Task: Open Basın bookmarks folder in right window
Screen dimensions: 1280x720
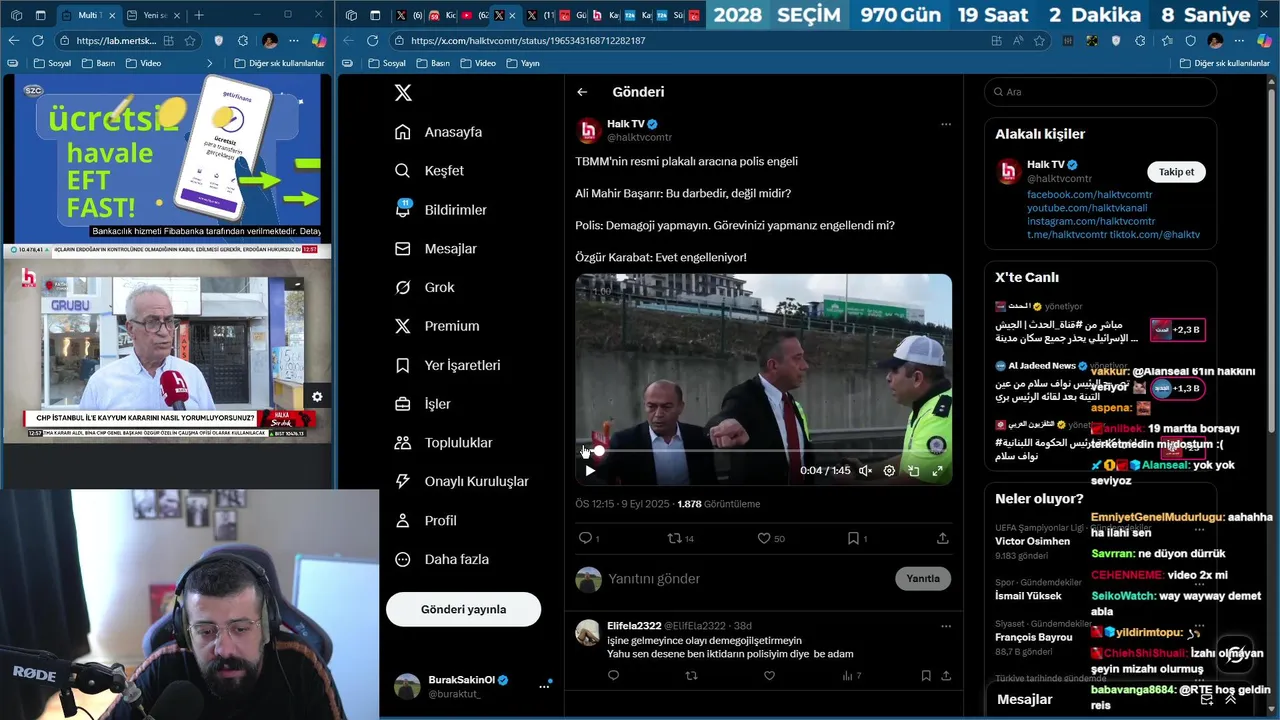Action: pos(433,63)
